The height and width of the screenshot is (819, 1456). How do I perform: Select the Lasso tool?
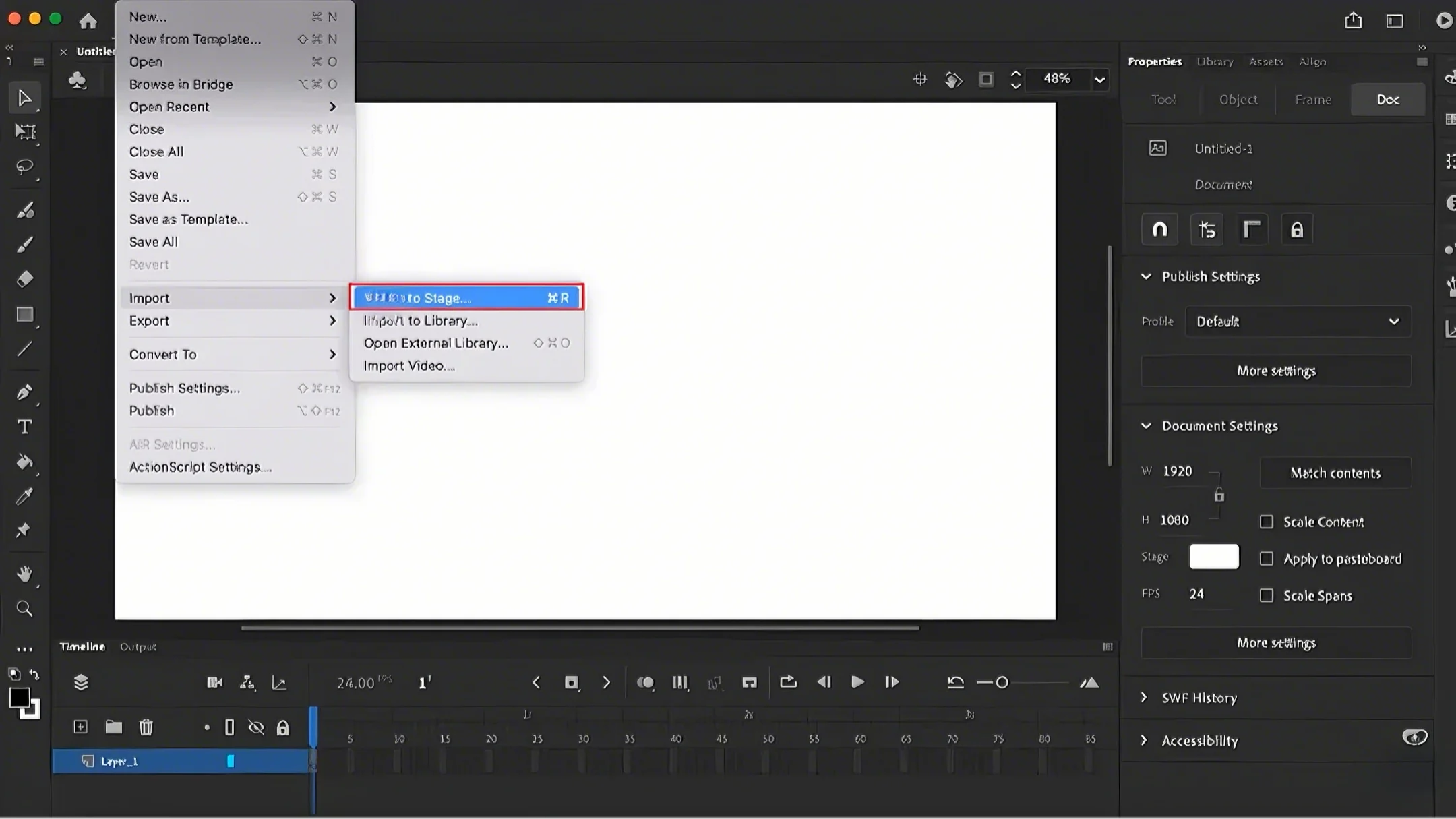[24, 166]
